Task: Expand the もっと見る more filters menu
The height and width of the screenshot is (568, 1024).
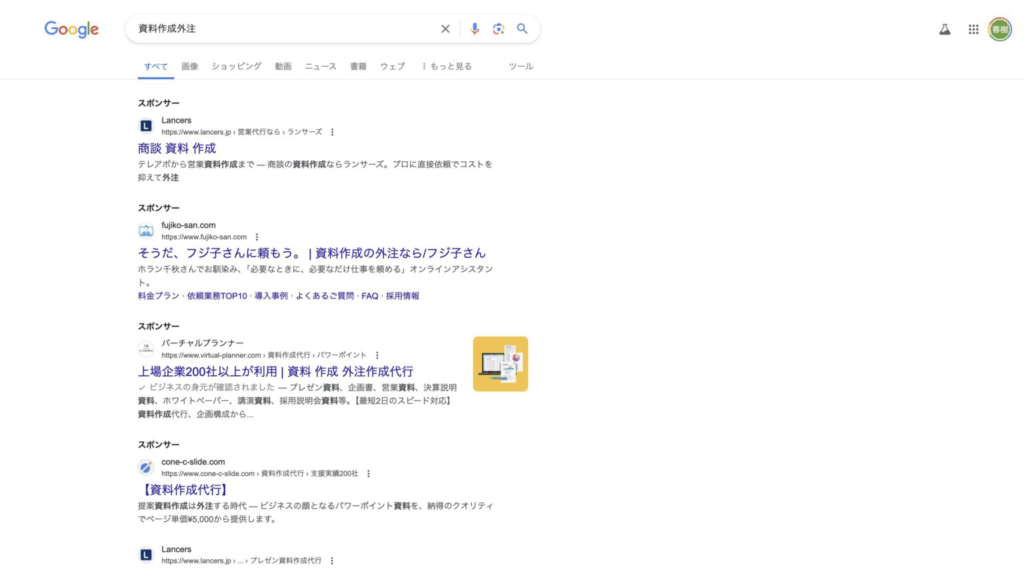Action: 446,66
